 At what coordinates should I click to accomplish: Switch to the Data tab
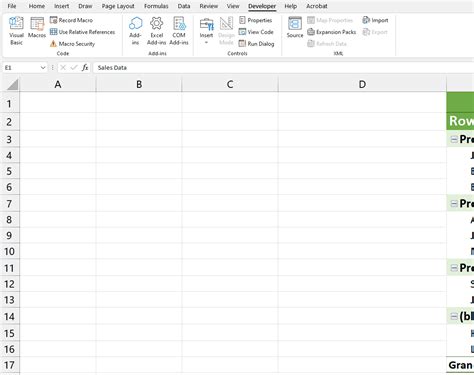click(x=184, y=6)
